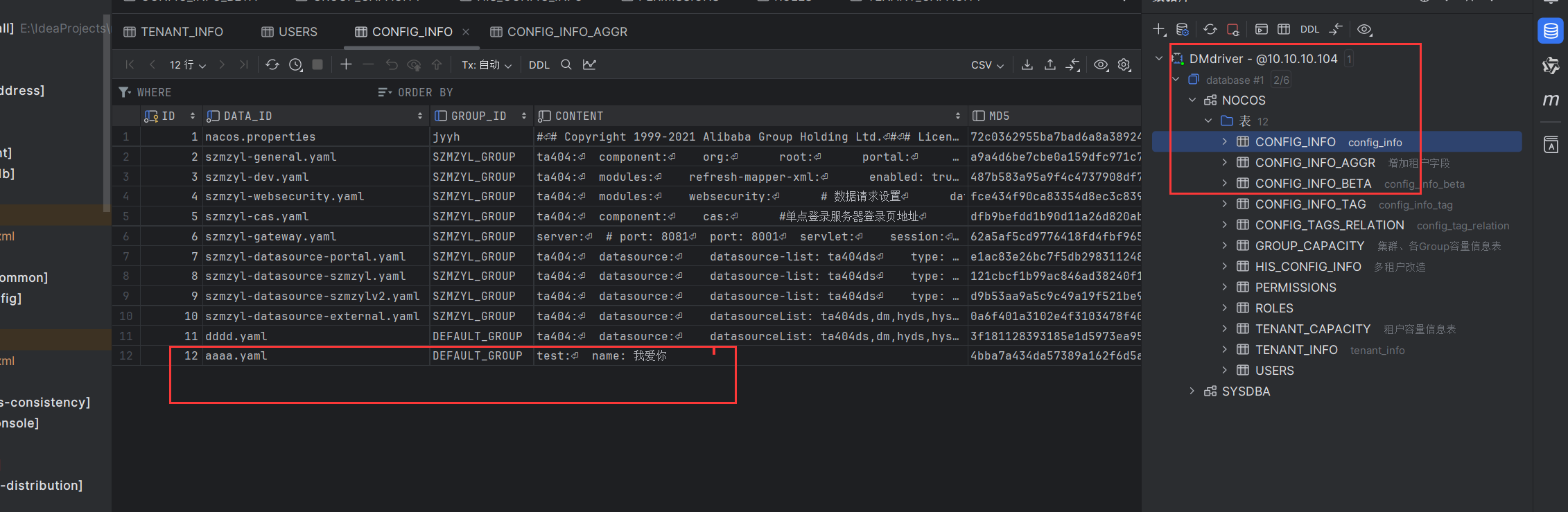Screen dimensions: 1568x512
Task: Open the grid search magnifier icon
Action: click(x=566, y=64)
